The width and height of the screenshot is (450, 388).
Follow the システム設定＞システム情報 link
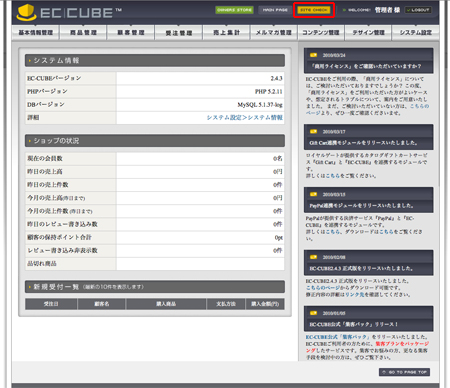[x=245, y=117]
